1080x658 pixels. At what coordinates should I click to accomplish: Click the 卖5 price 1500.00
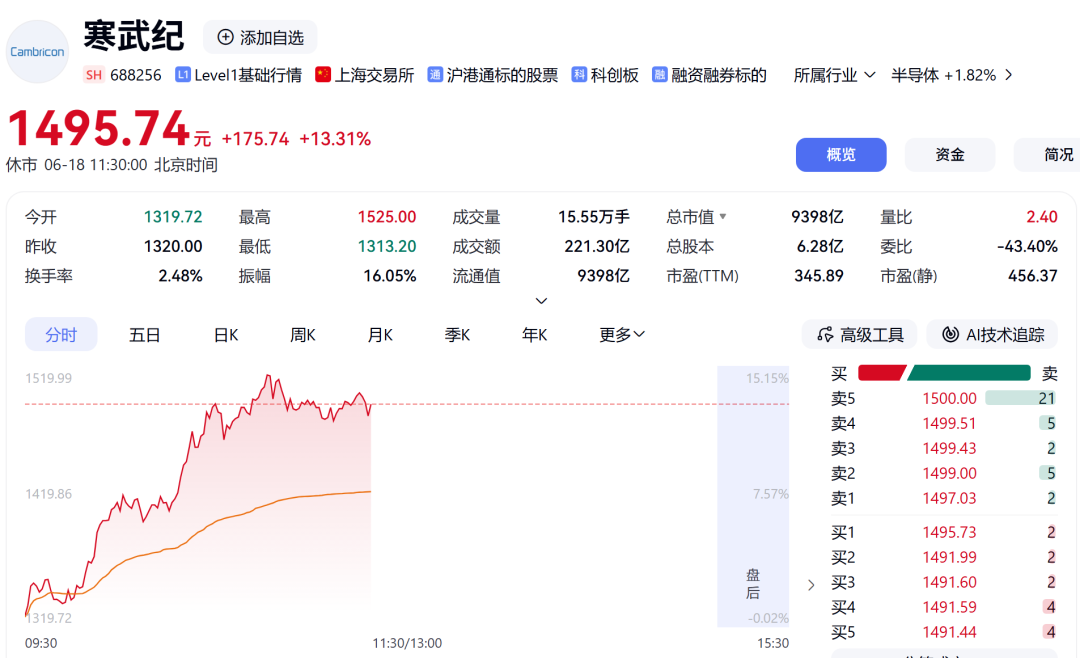point(949,398)
